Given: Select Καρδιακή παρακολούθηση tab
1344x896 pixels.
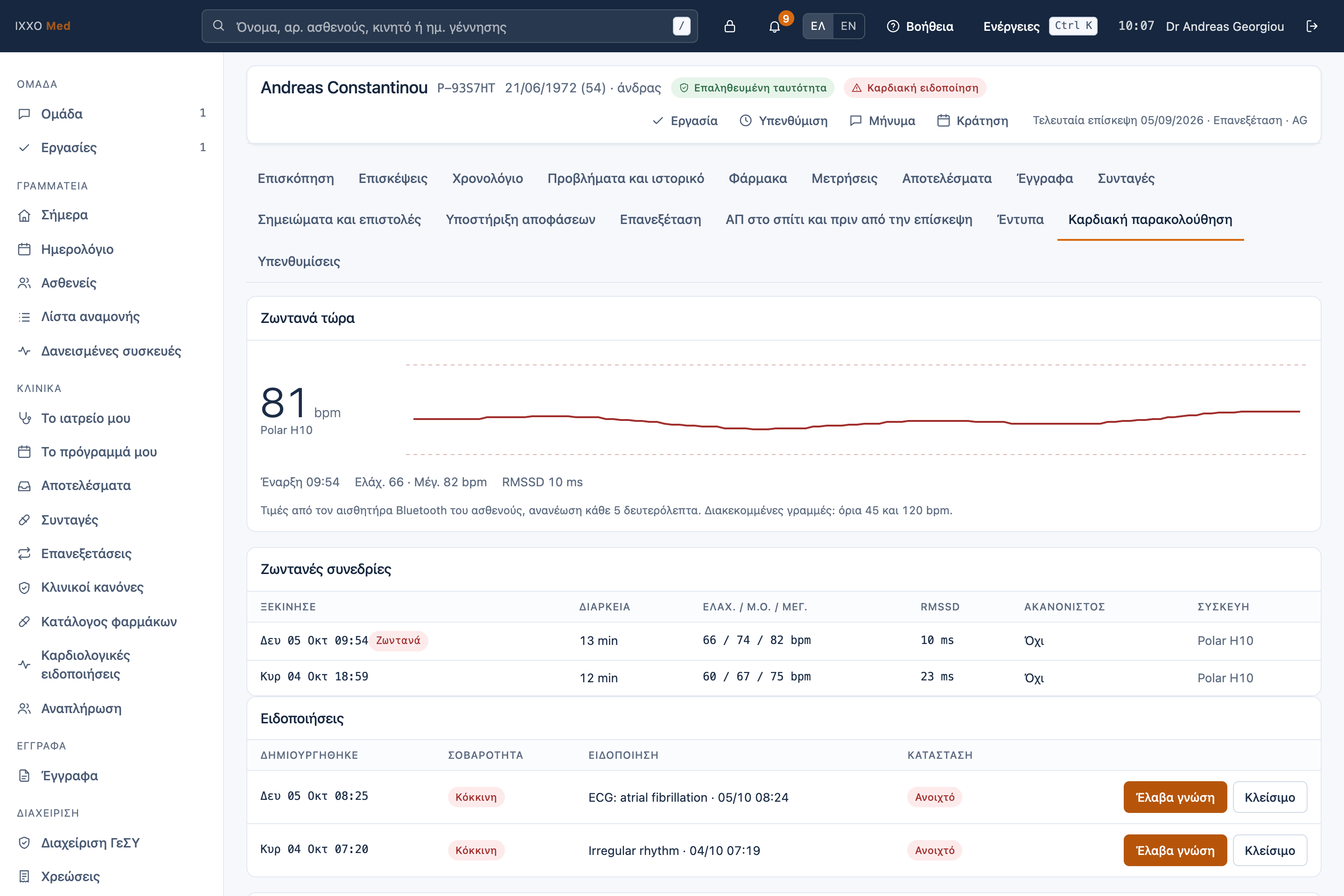Looking at the screenshot, I should click(1150, 219).
